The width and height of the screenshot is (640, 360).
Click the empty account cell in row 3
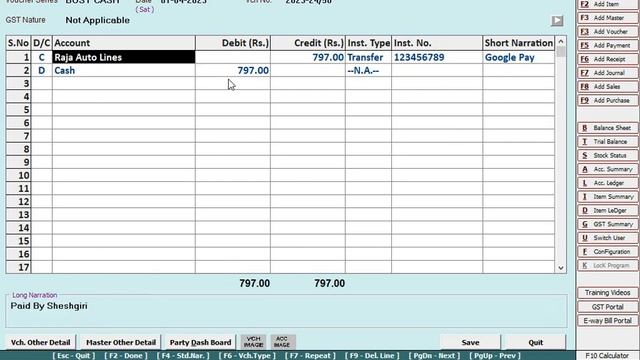click(x=124, y=84)
